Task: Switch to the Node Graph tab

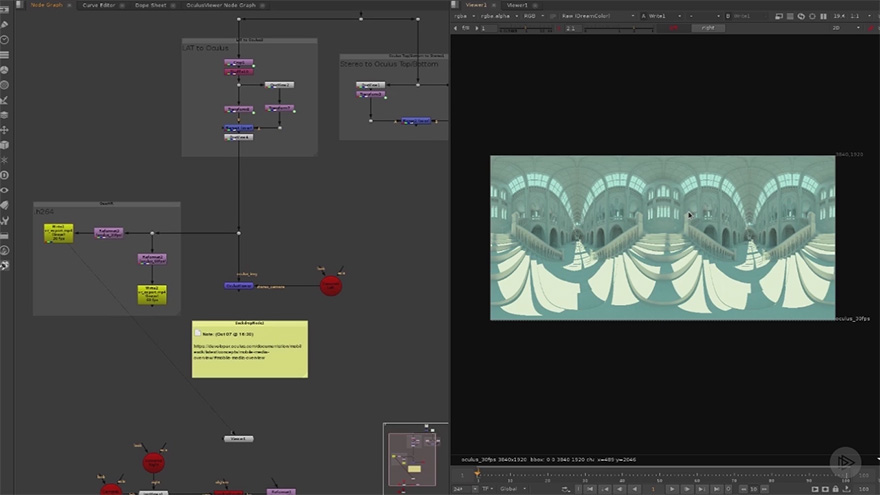Action: (47, 5)
